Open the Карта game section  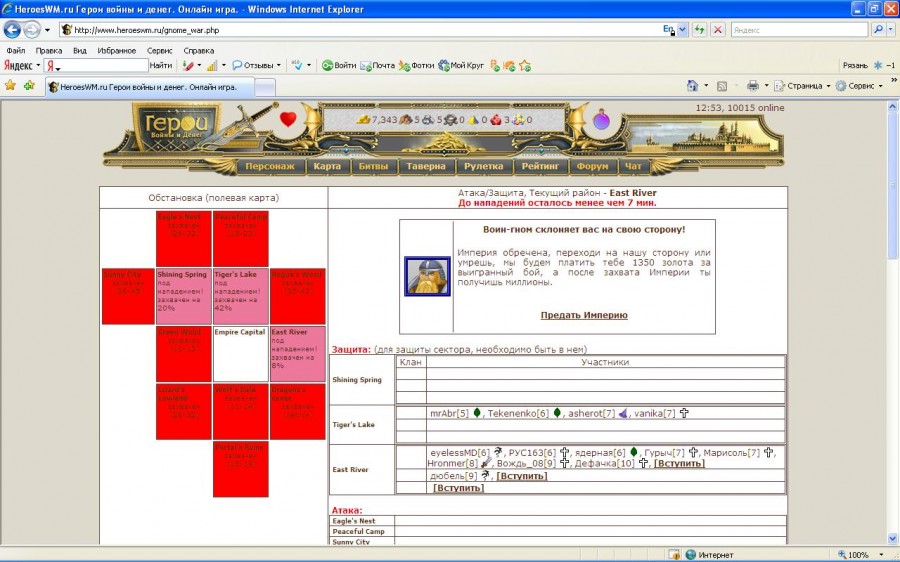327,166
